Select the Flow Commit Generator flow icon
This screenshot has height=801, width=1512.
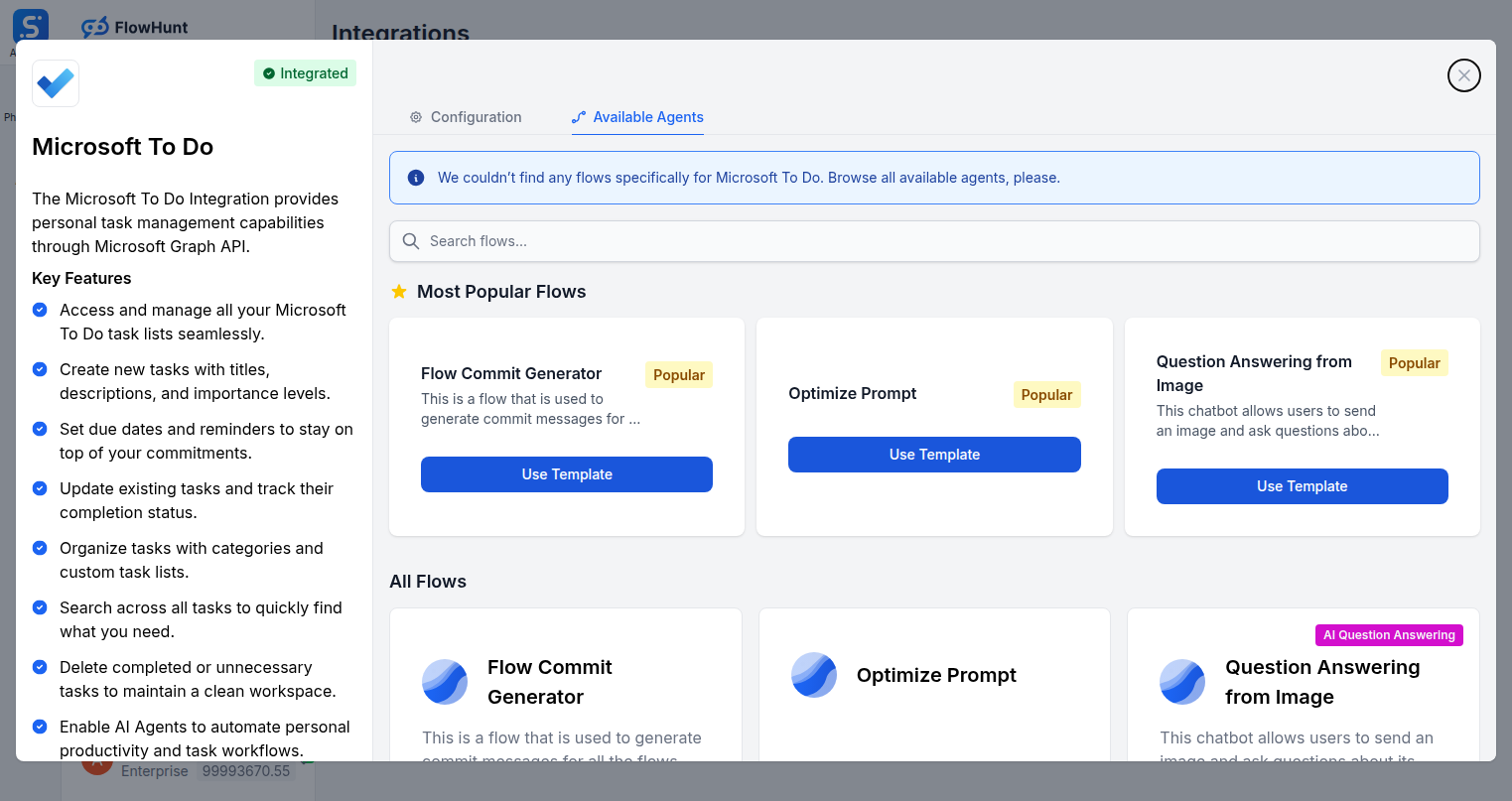tap(445, 682)
